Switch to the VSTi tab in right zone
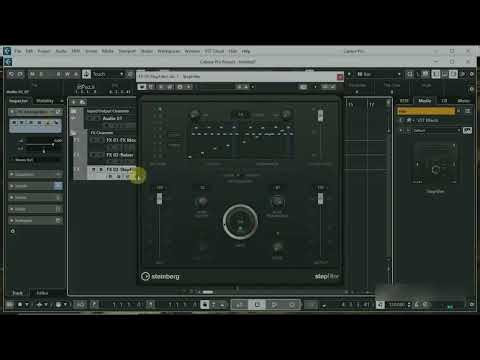The image size is (480, 360). click(x=404, y=101)
